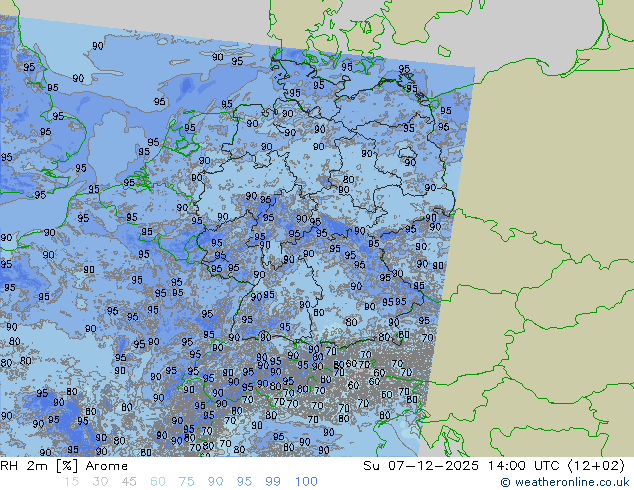
Task: Click the legend value 90
Action: click(x=215, y=482)
